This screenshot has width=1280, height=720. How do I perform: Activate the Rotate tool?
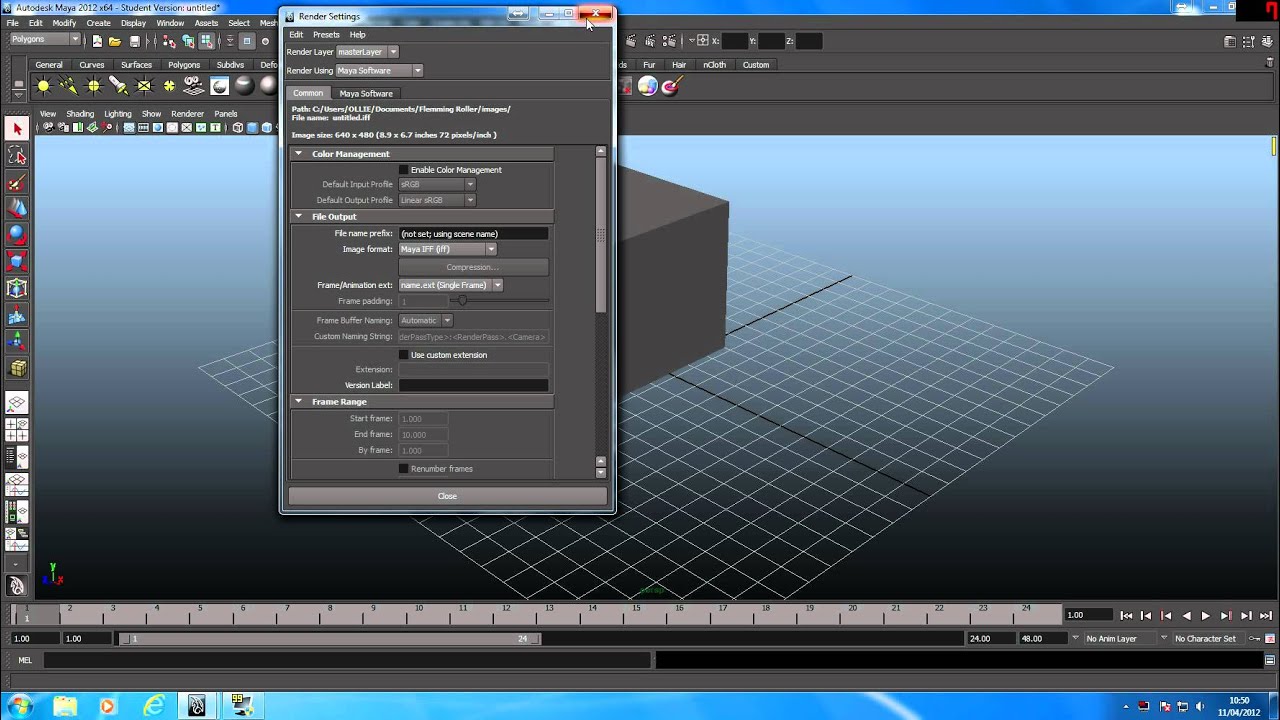coord(17,235)
